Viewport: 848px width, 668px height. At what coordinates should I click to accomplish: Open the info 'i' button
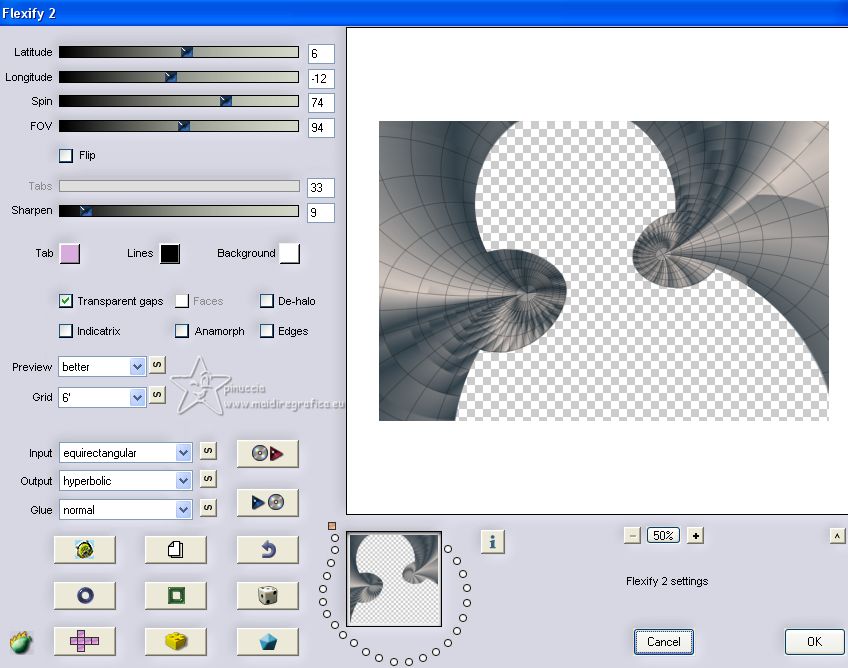[x=492, y=541]
